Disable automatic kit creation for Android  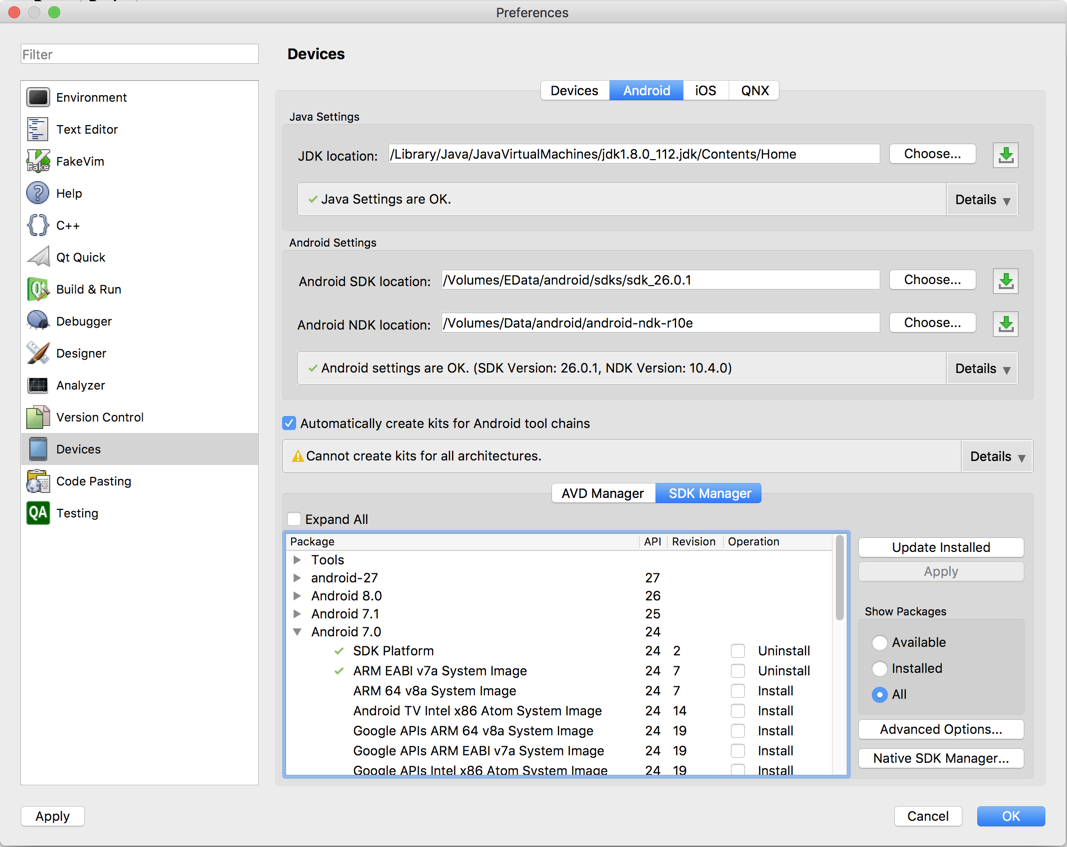tap(289, 424)
